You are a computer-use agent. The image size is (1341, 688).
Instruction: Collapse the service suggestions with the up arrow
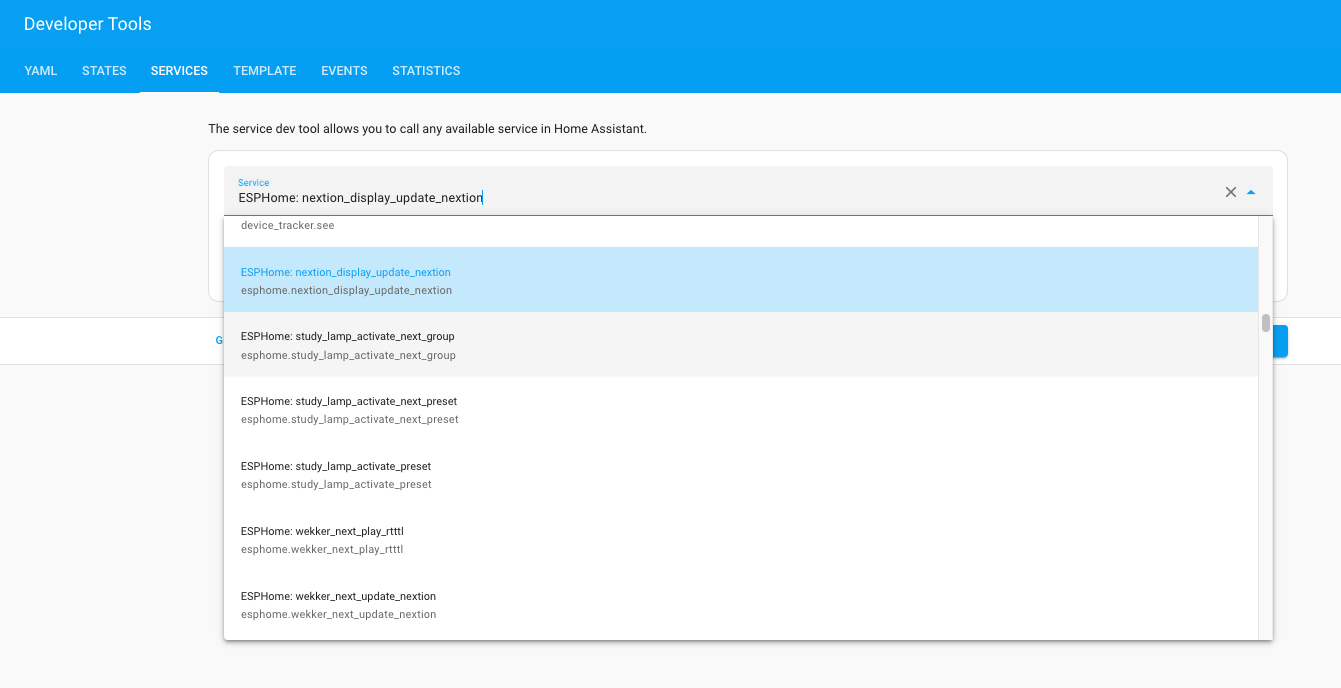tap(1251, 192)
